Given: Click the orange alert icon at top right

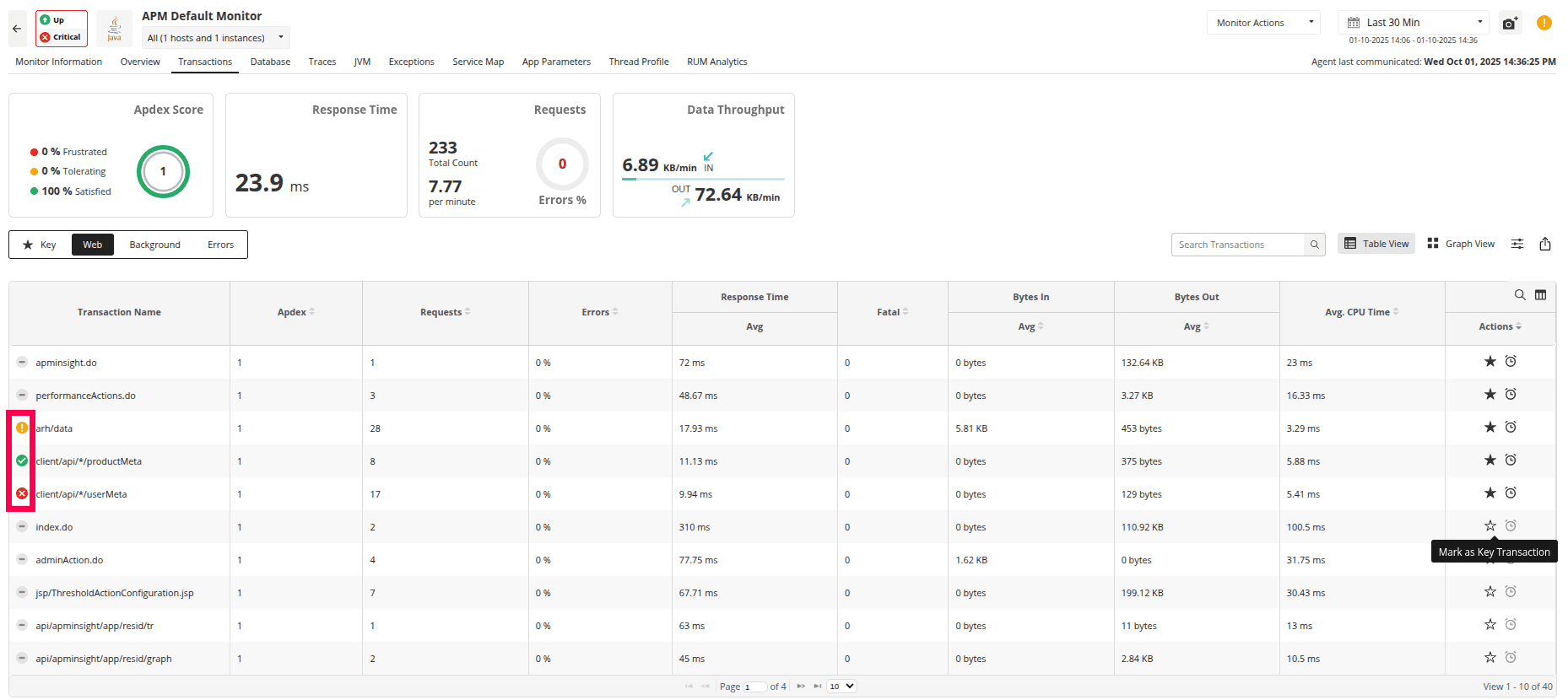Looking at the screenshot, I should 1544,23.
